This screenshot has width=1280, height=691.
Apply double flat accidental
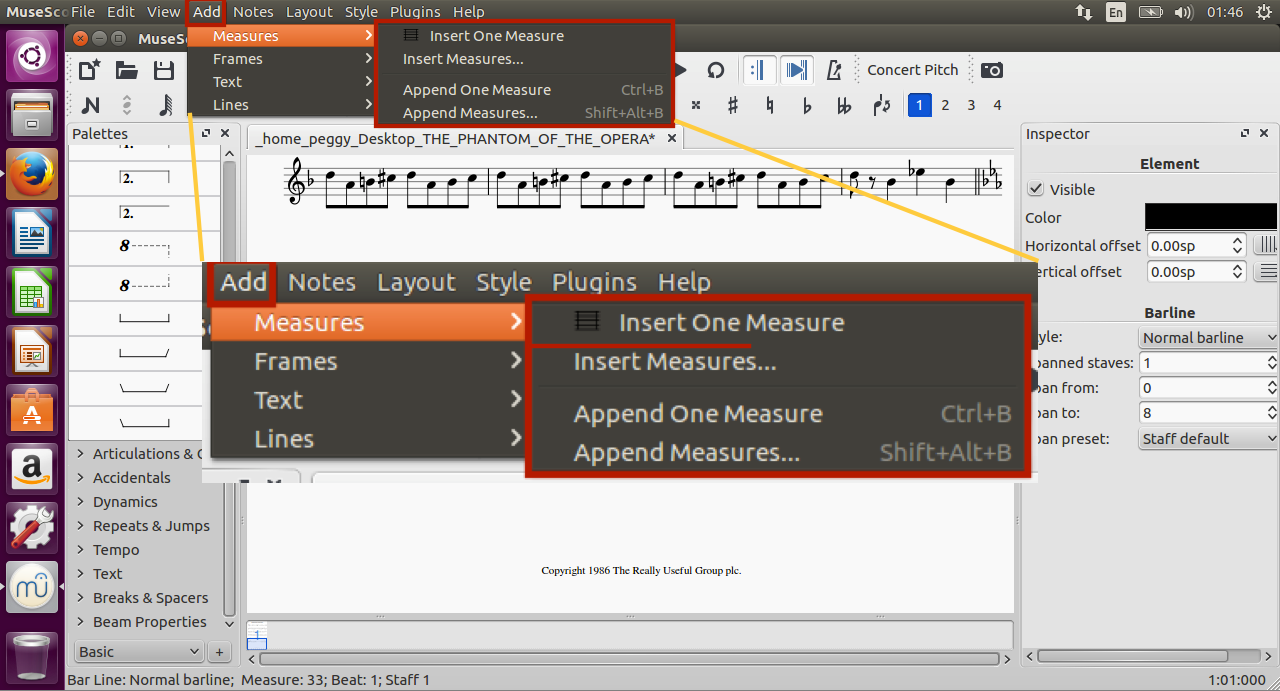844,105
